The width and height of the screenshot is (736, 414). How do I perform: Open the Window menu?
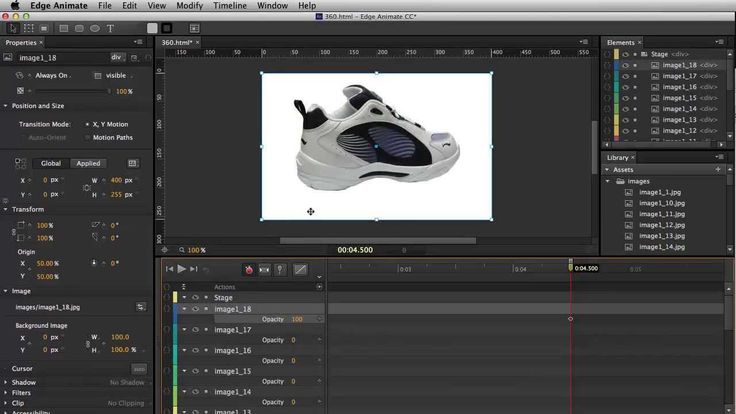coord(272,6)
